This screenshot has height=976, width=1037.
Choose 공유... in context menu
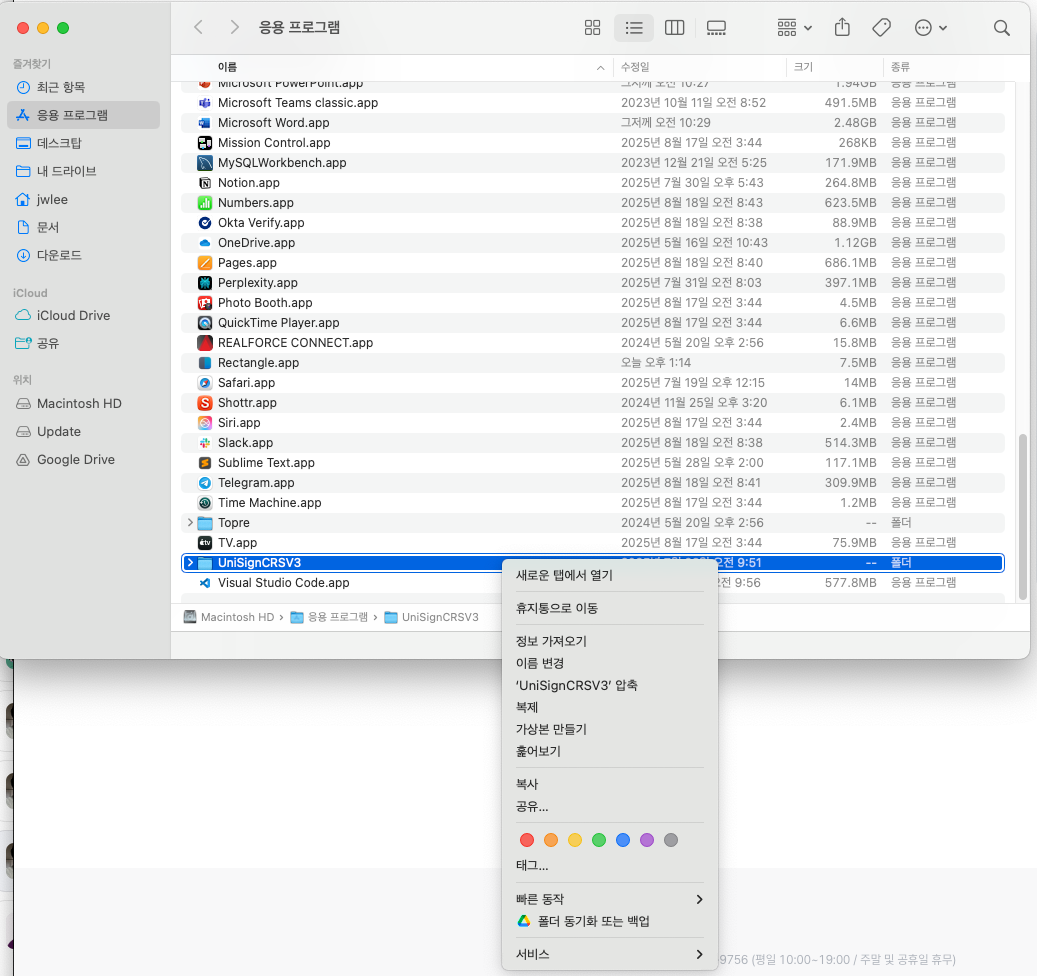[610, 806]
